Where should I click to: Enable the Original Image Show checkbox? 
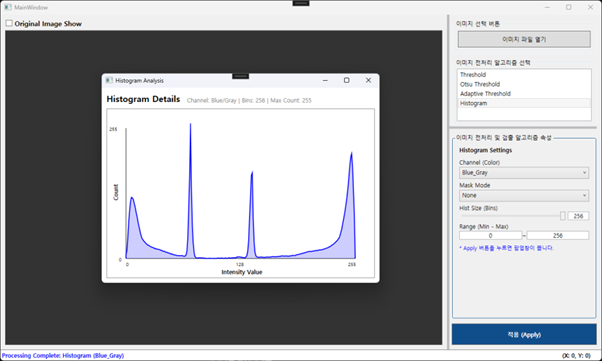(x=9, y=23)
